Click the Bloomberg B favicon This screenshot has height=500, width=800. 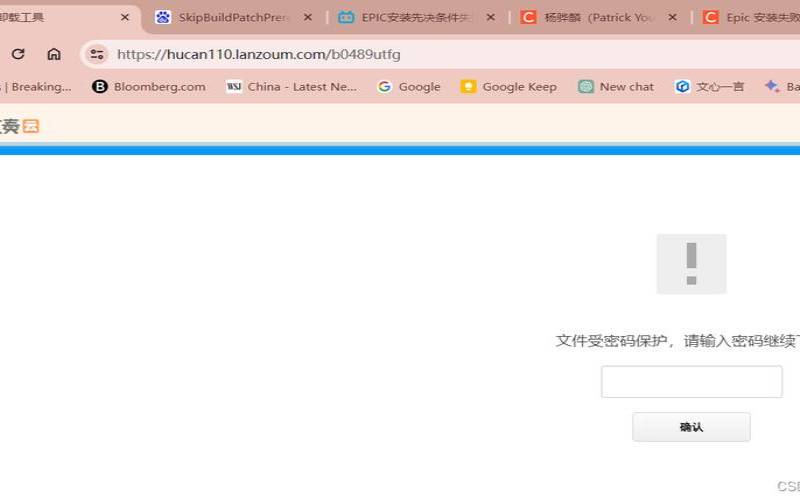pyautogui.click(x=99, y=87)
